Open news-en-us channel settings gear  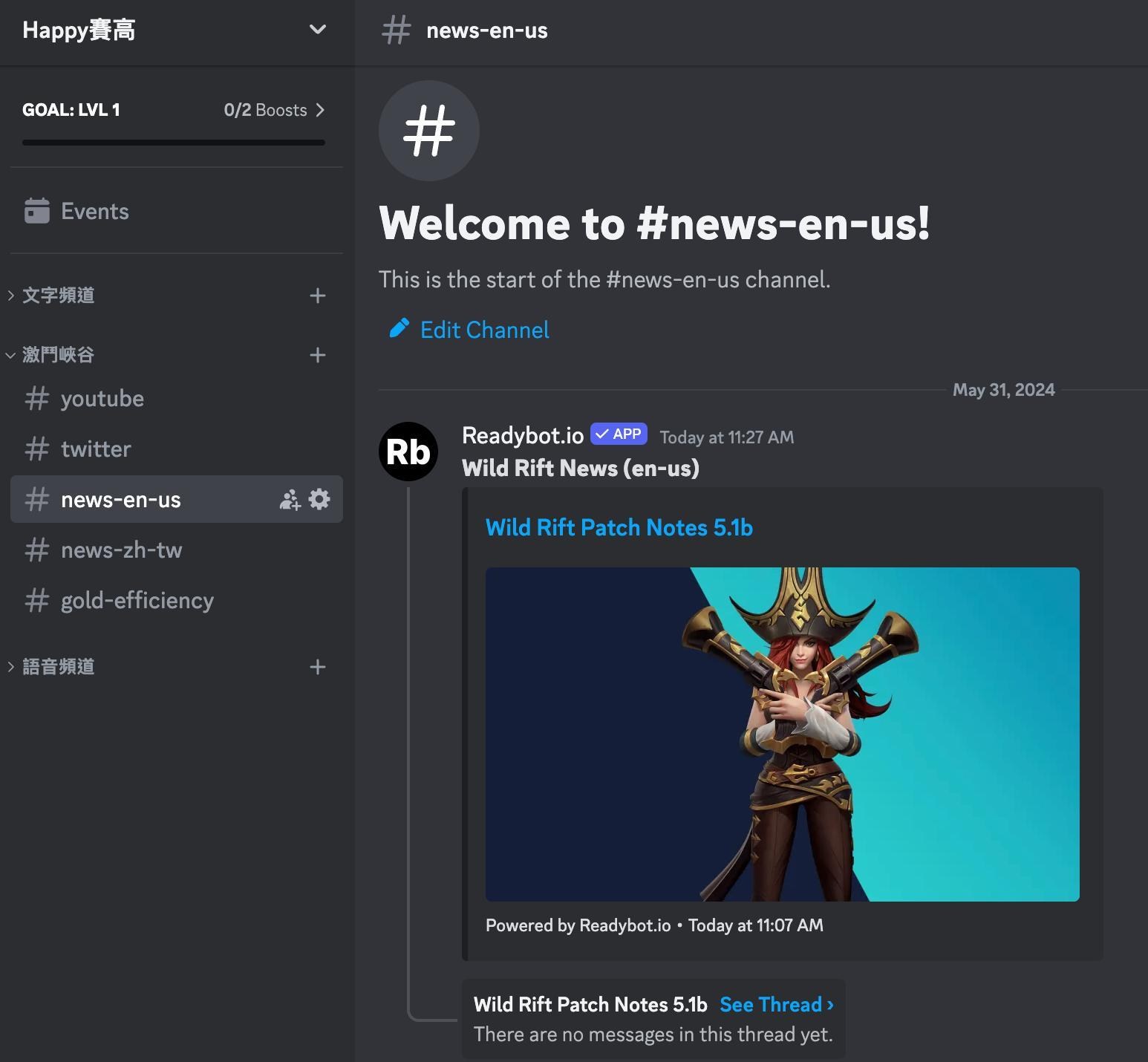(x=319, y=499)
